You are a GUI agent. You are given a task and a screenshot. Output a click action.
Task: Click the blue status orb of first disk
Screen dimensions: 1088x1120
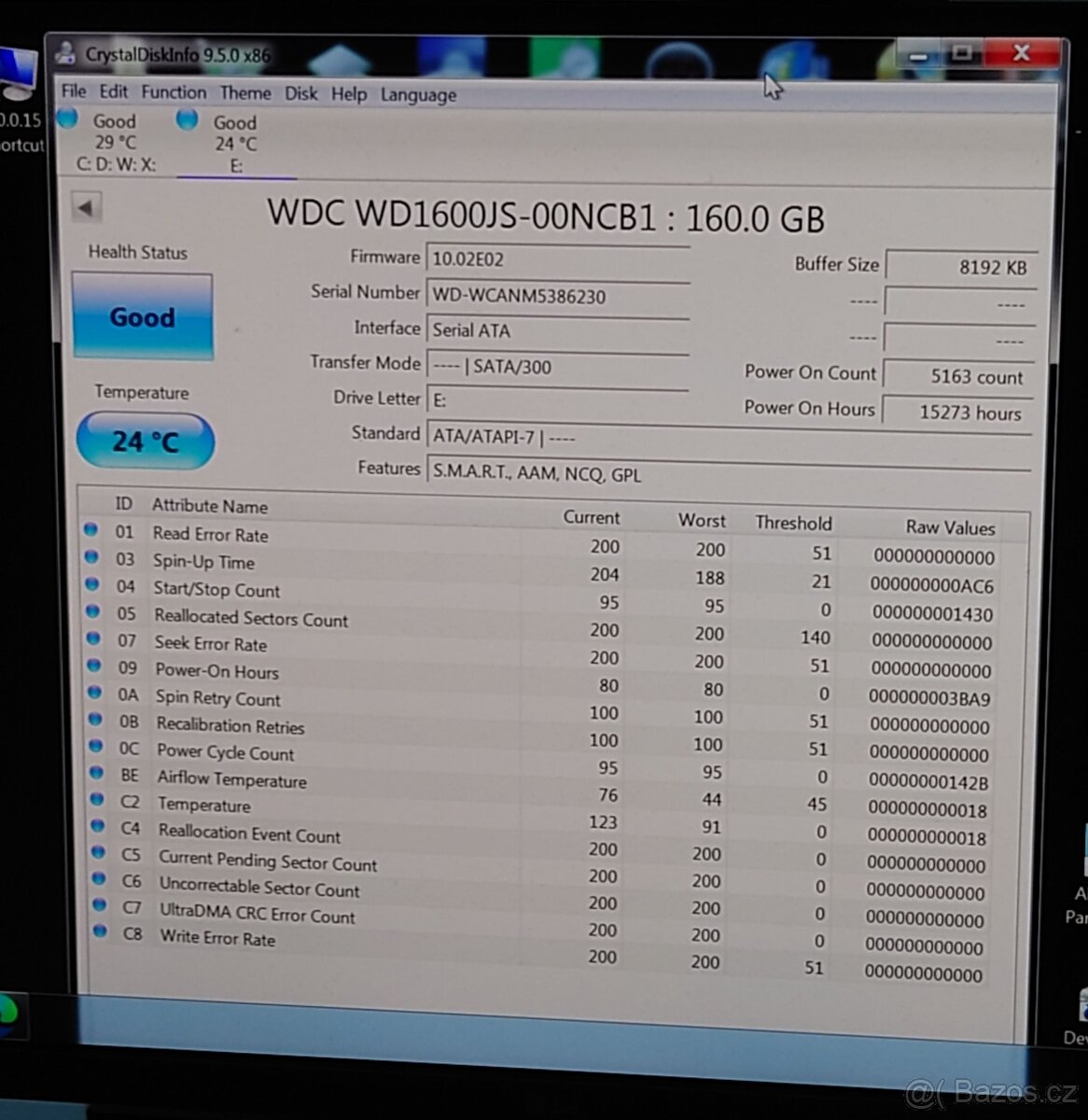click(67, 119)
